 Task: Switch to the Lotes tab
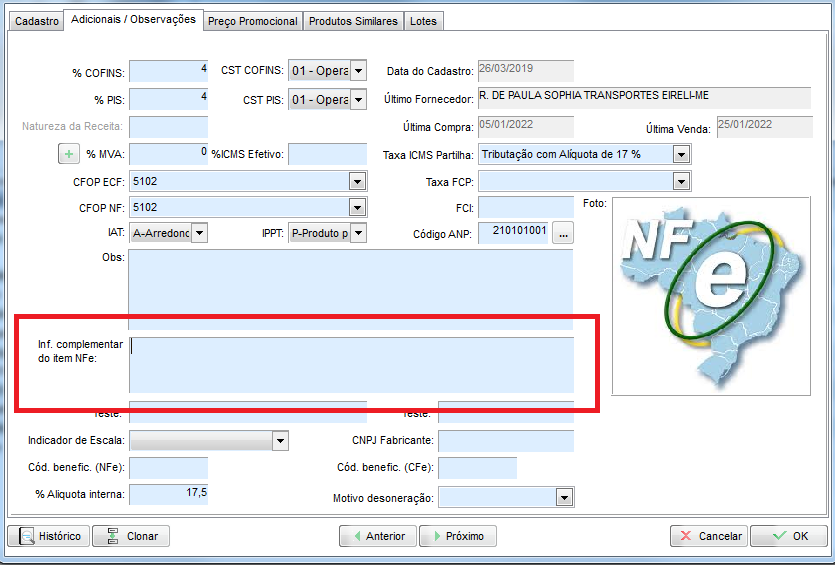[x=423, y=21]
